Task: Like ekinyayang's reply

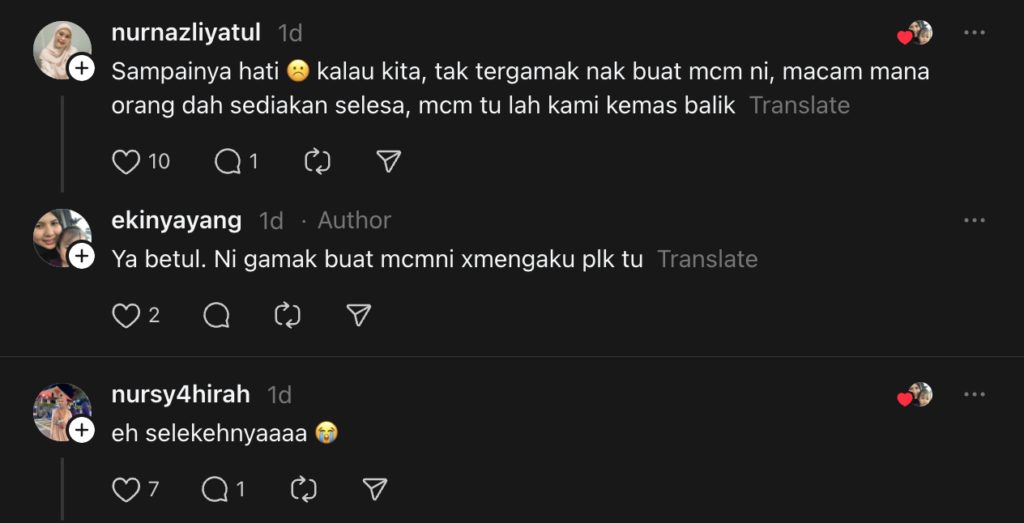Action: (x=126, y=316)
